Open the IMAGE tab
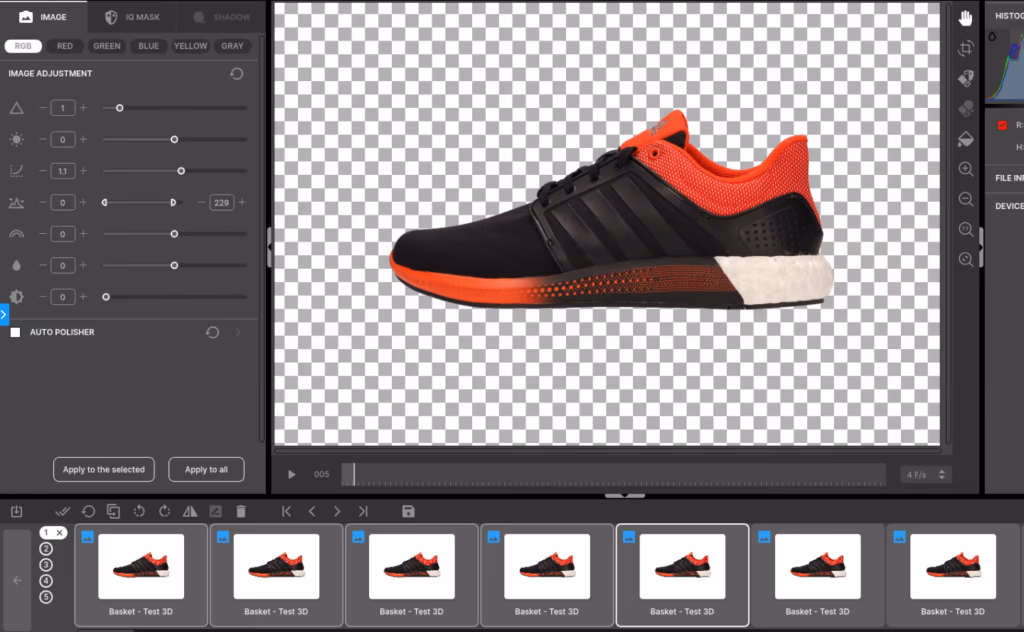 (x=43, y=17)
